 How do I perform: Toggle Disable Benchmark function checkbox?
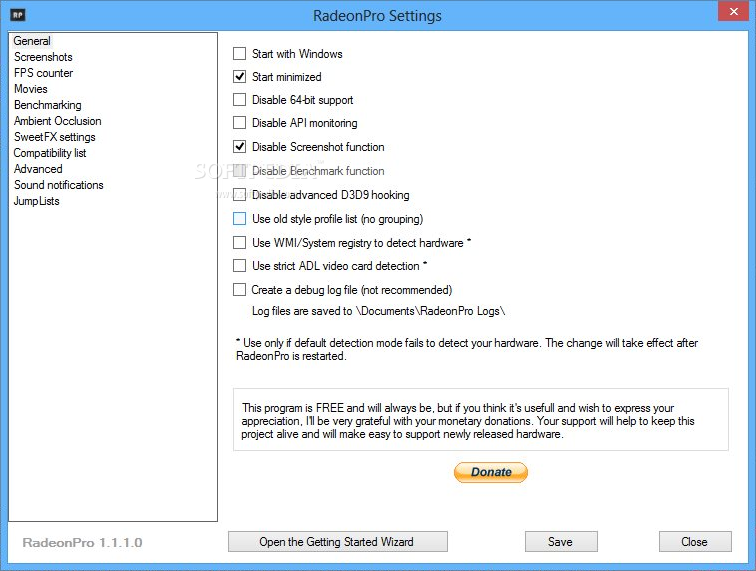tap(240, 171)
